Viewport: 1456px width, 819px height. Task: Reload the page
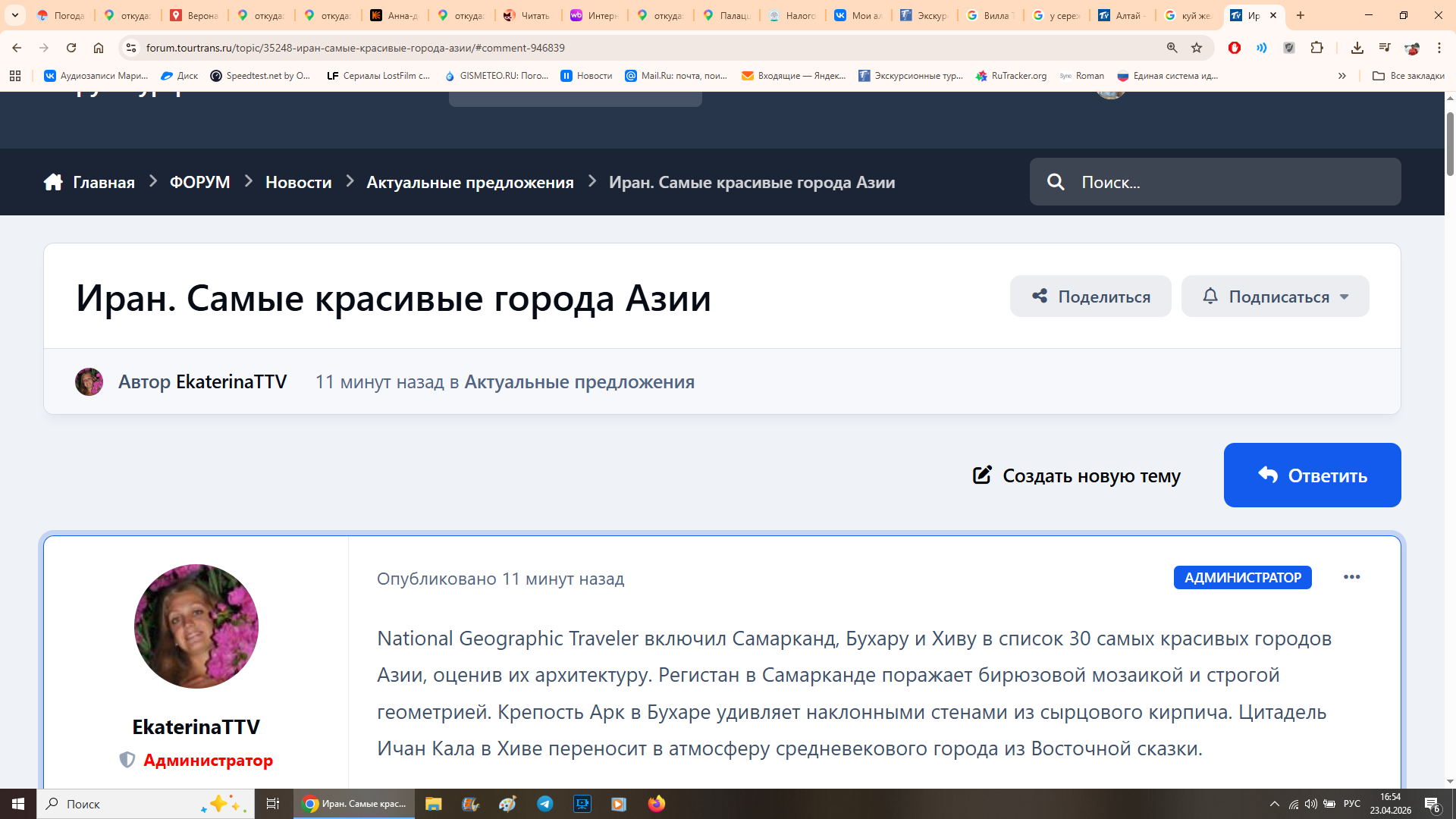(x=71, y=48)
